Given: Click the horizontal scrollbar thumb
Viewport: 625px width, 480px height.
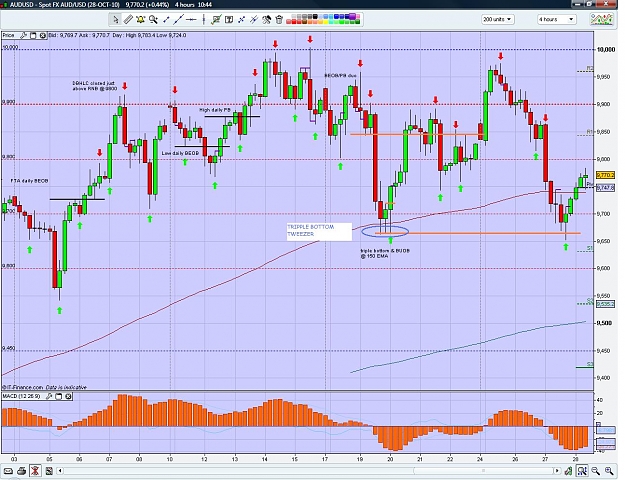Looking at the screenshot, I should (x=483, y=471).
